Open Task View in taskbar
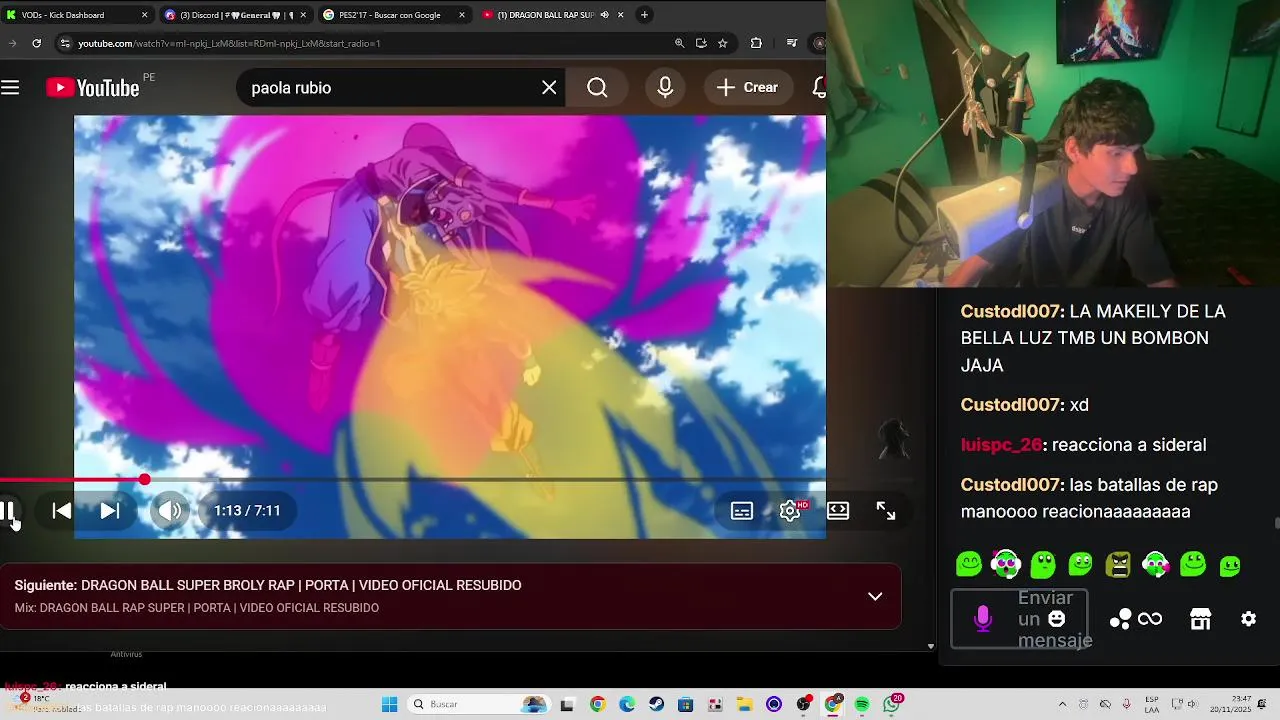This screenshot has width=1280, height=720. (567, 704)
